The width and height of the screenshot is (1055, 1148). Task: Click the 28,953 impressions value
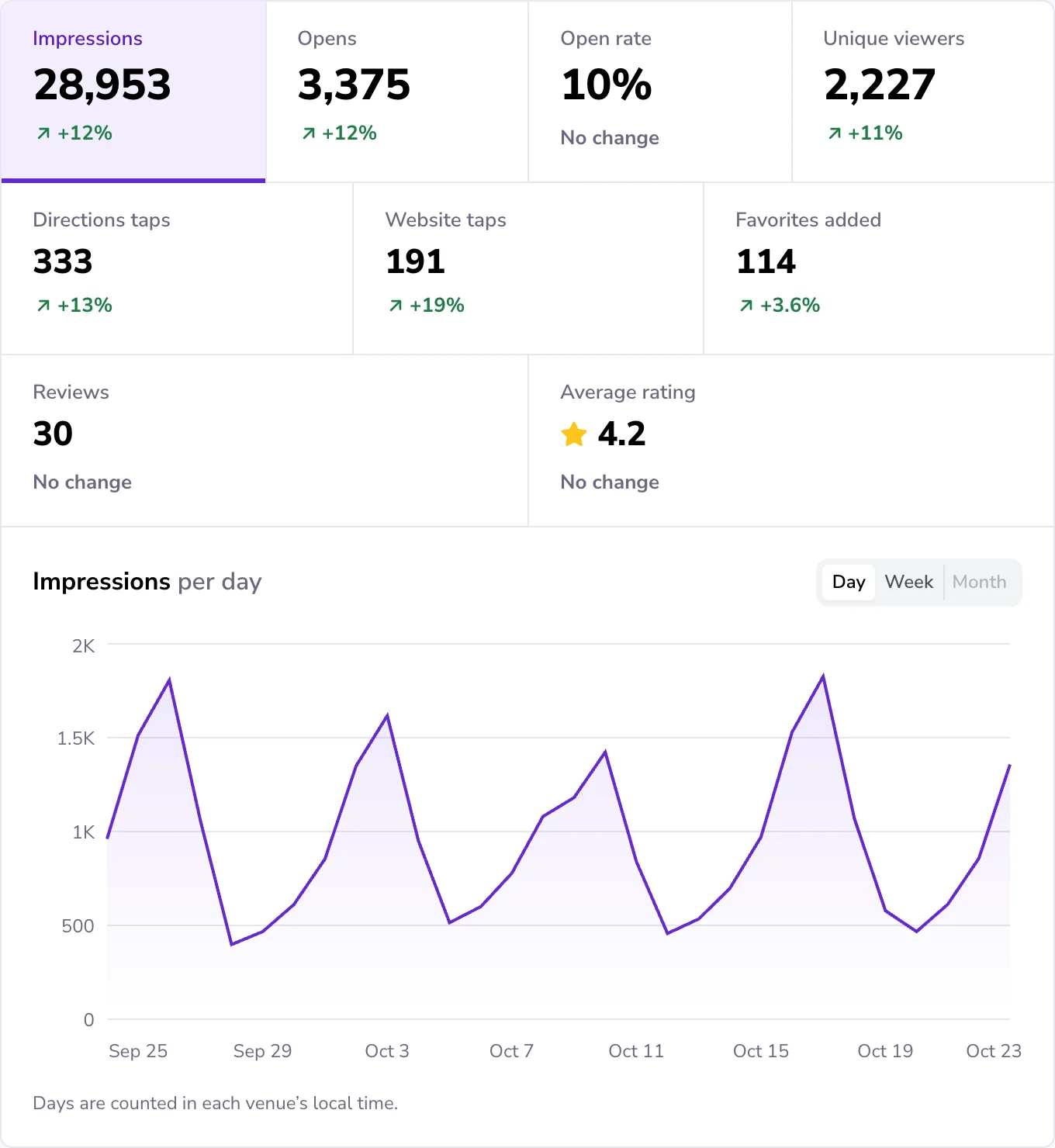click(102, 85)
